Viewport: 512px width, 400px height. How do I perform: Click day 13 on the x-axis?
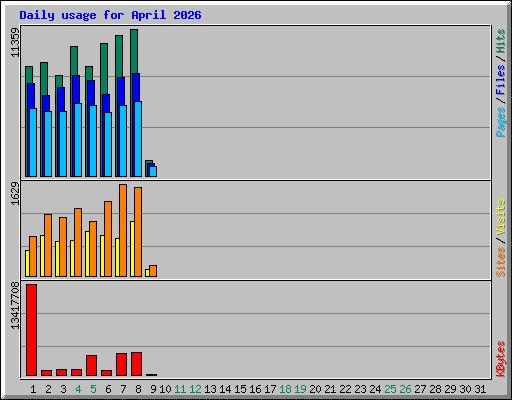coord(210,389)
